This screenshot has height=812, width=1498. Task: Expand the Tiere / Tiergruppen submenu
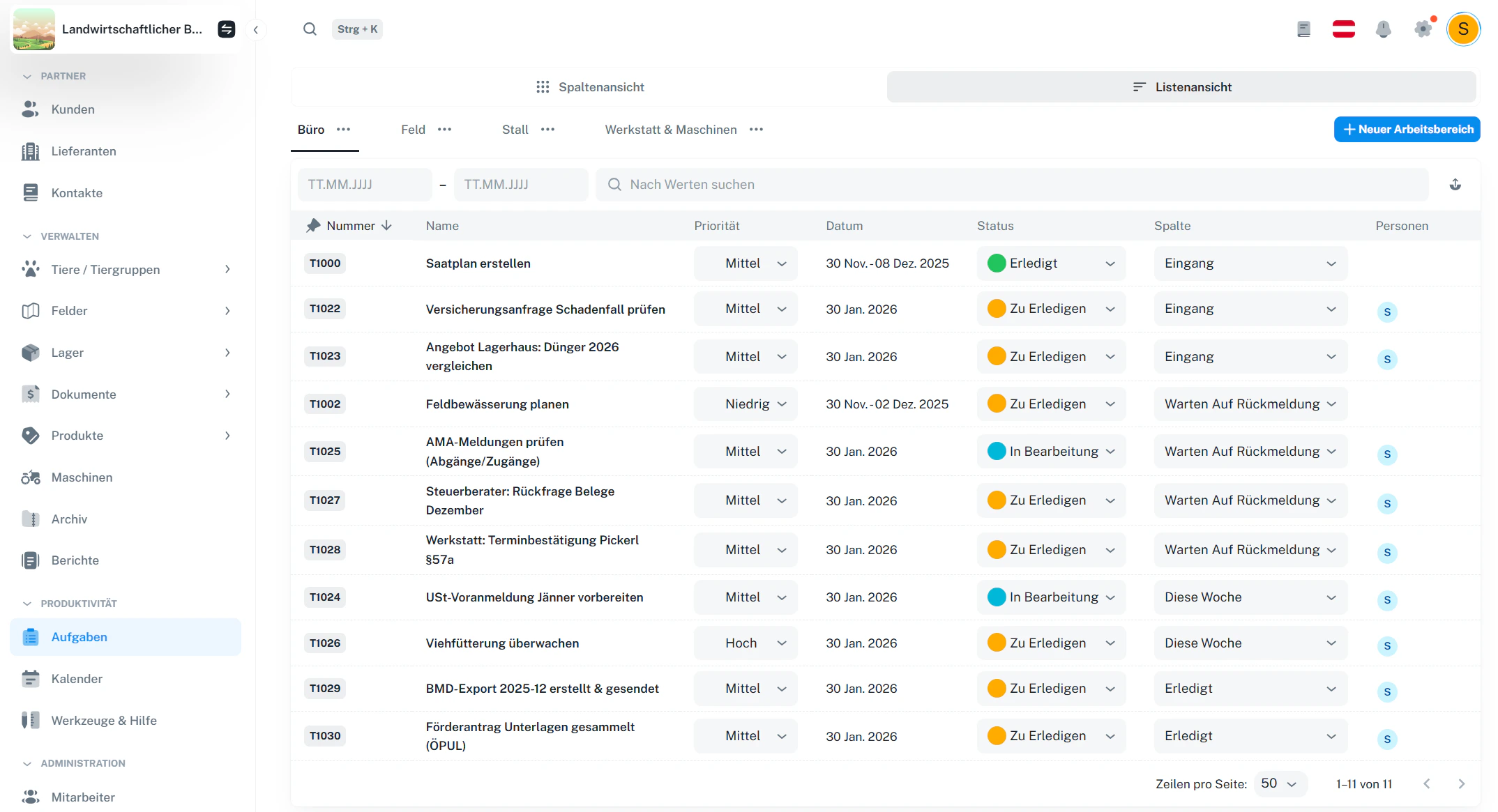[x=227, y=270]
